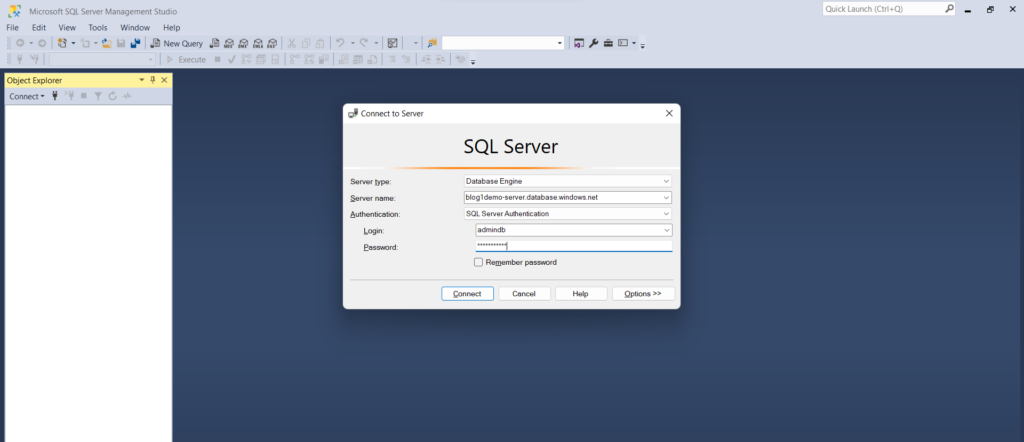Click the Connect Object Explorer plug icon

[55, 96]
